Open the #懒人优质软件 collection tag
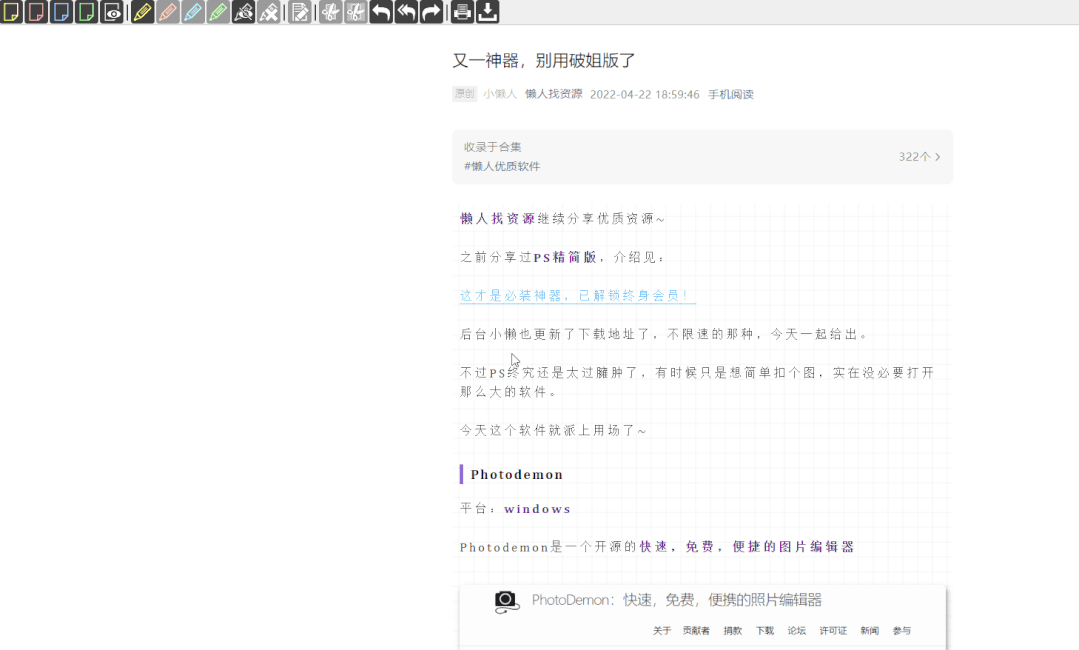 [502, 166]
